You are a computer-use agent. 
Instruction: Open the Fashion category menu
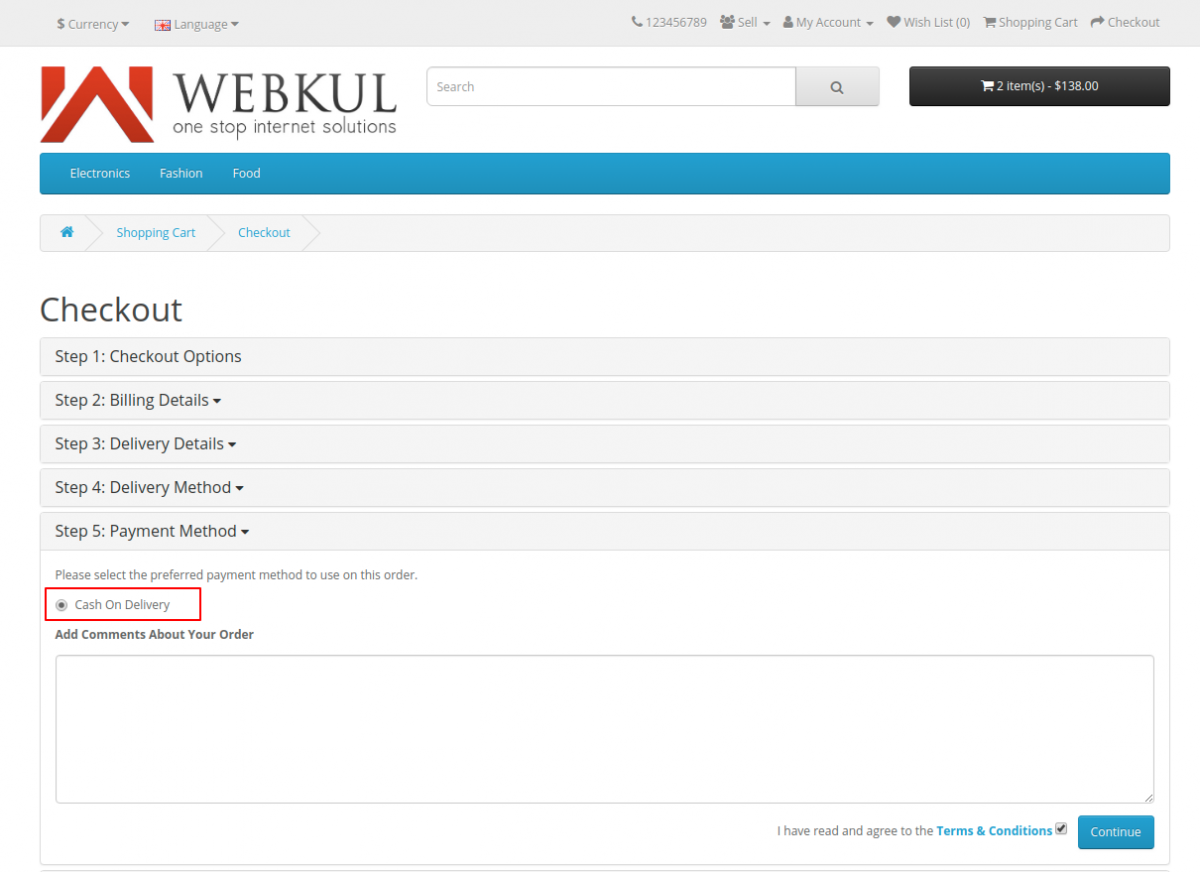point(181,173)
